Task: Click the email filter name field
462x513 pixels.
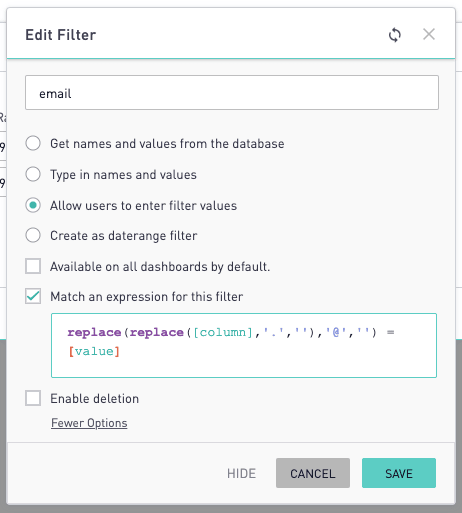Action: tap(232, 92)
